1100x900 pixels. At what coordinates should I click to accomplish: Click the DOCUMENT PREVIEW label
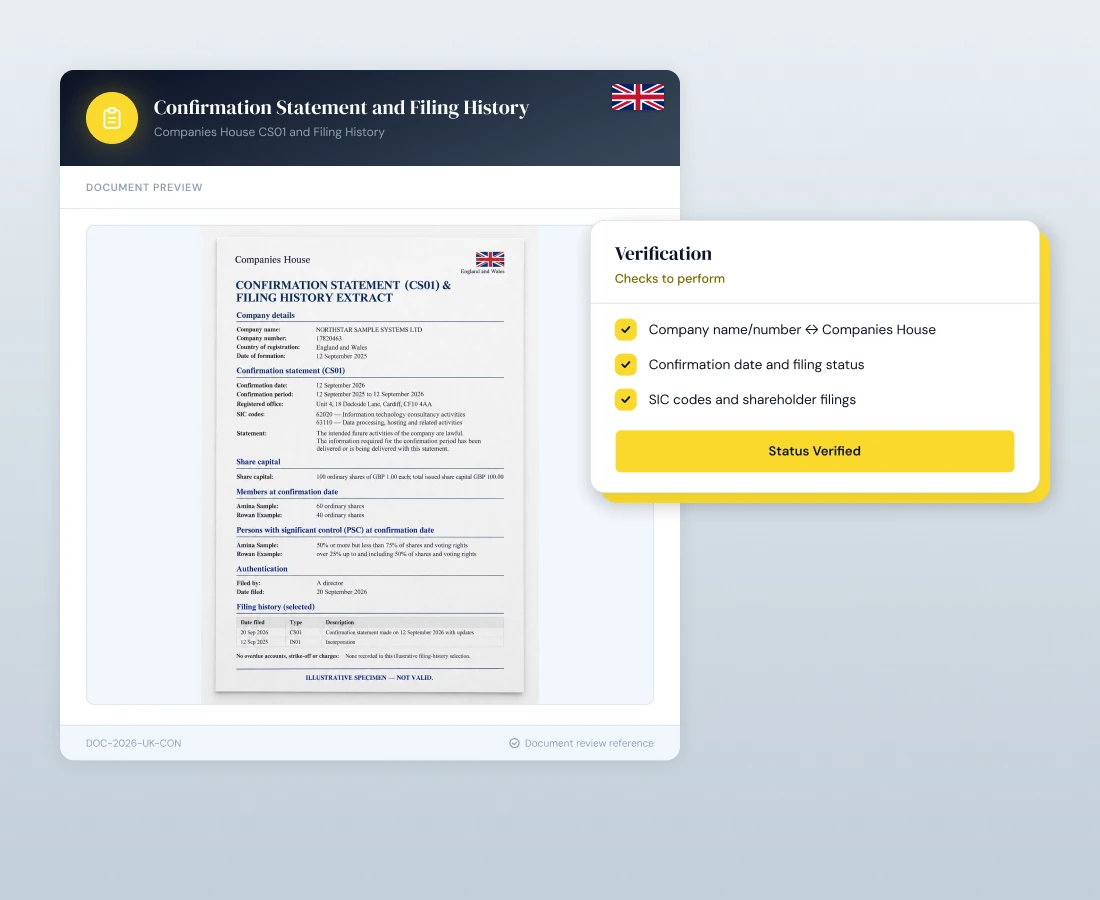click(144, 187)
